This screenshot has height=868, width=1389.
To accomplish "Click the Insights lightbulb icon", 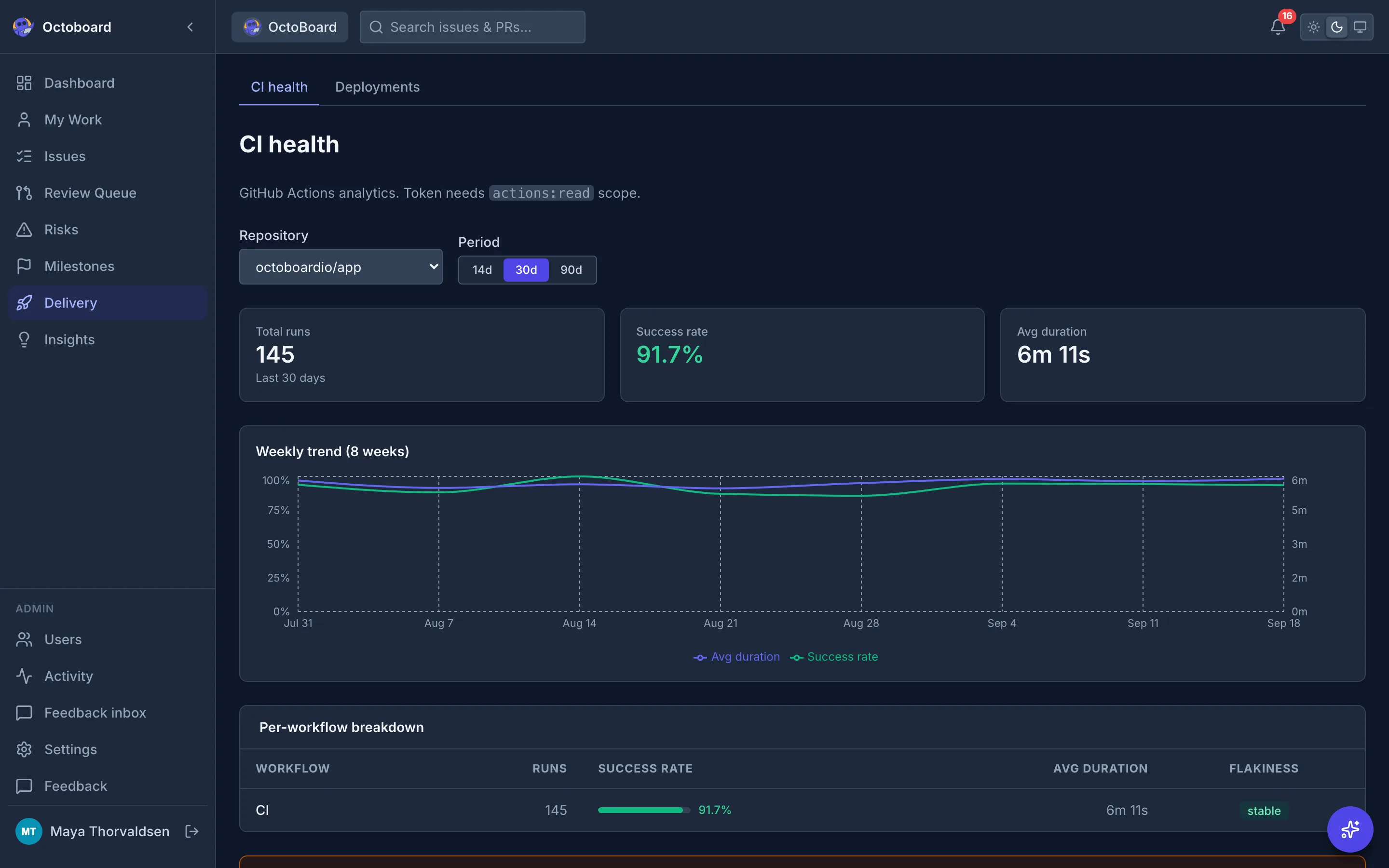I will point(24,339).
